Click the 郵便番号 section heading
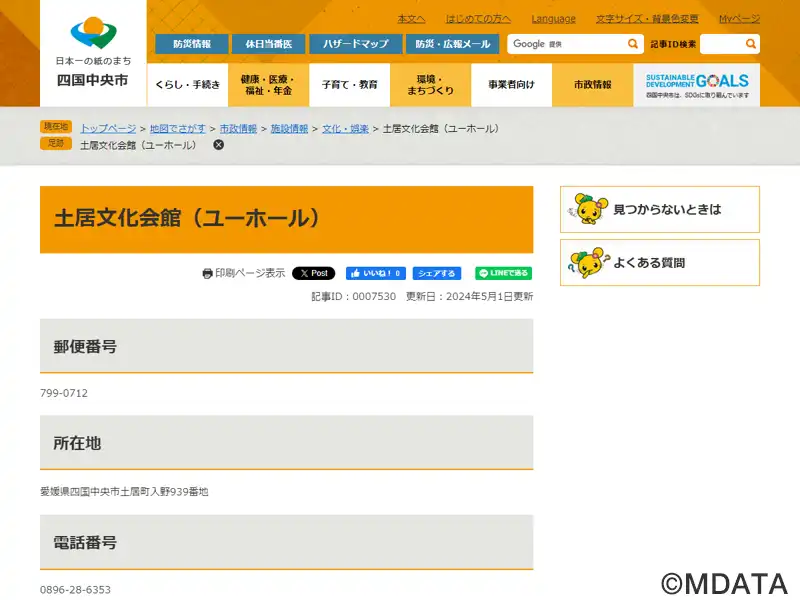The width and height of the screenshot is (800, 600). pyautogui.click(x=85, y=346)
